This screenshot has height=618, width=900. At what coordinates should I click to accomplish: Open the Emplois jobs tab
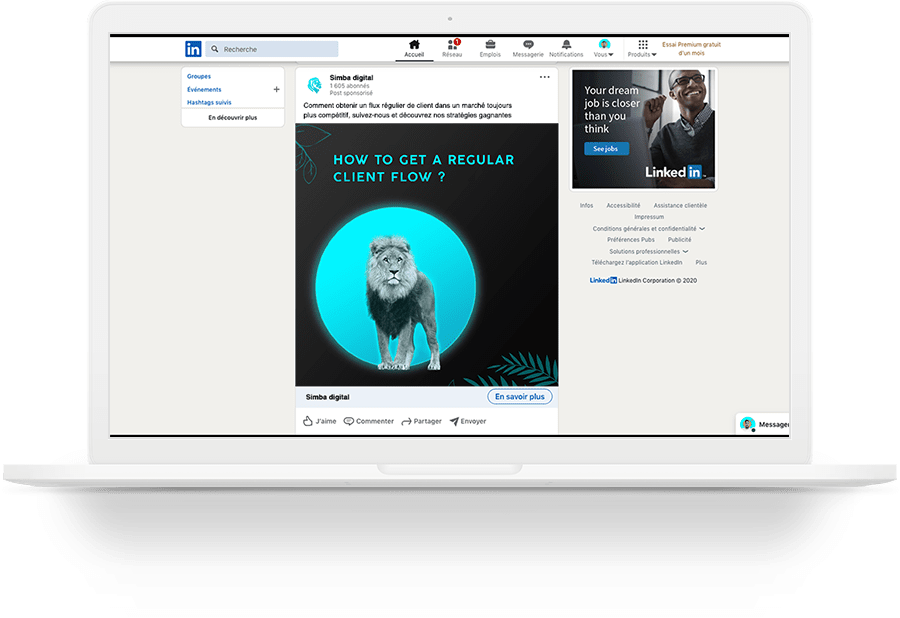[490, 49]
